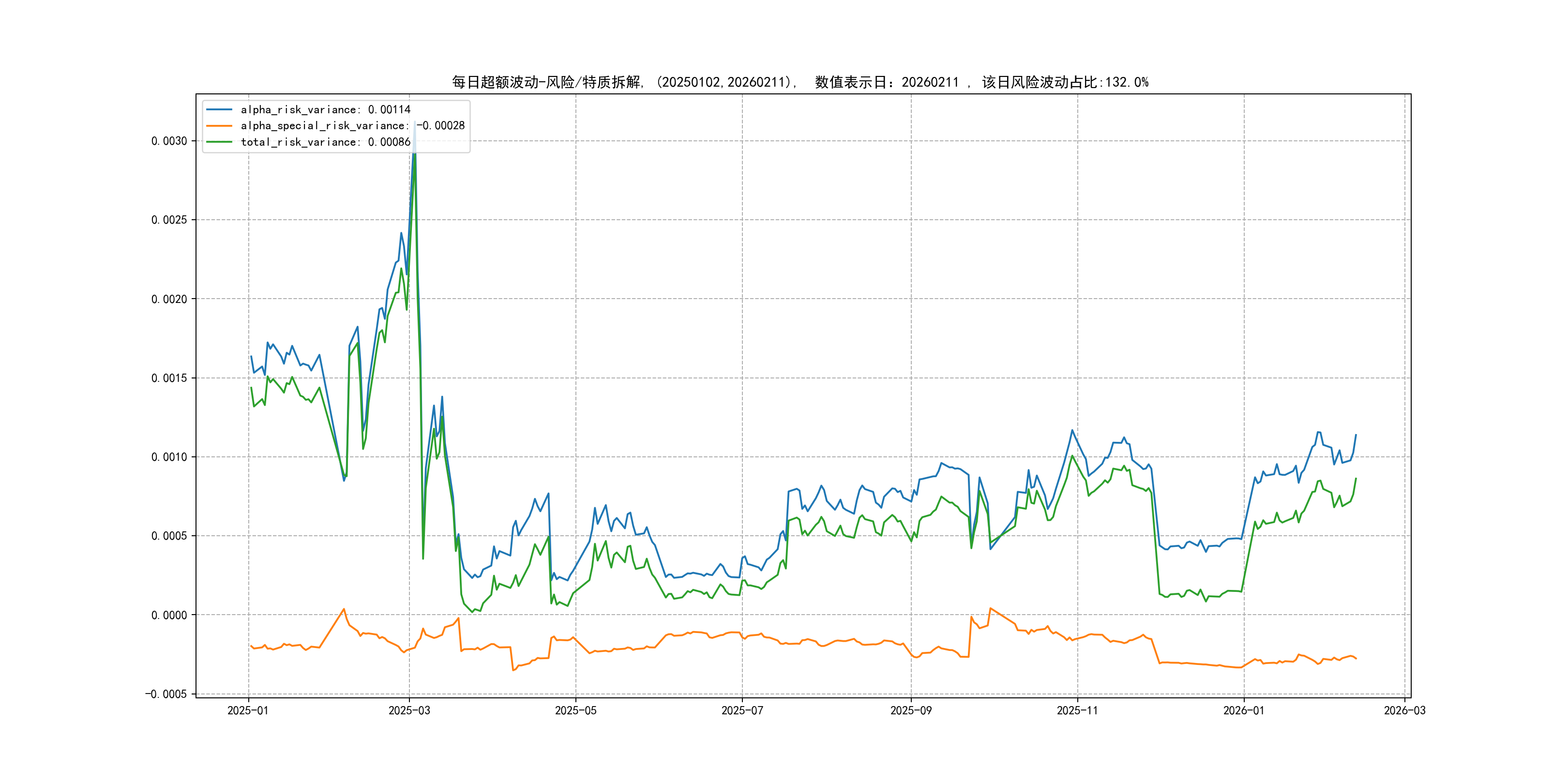Click the 0.0020 y-axis label
This screenshot has height=784, width=1568.
pyautogui.click(x=169, y=299)
